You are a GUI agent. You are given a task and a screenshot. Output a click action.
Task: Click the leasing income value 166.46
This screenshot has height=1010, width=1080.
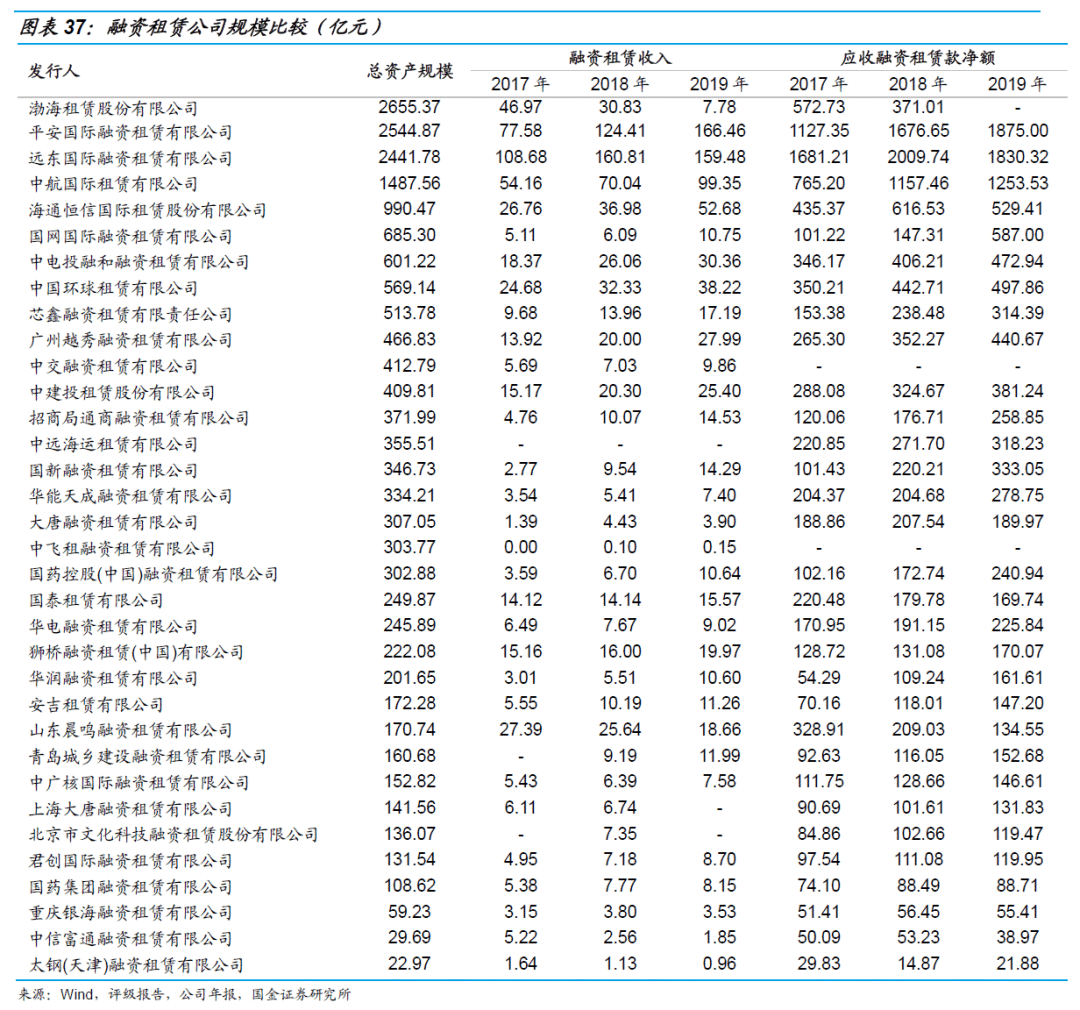click(719, 130)
